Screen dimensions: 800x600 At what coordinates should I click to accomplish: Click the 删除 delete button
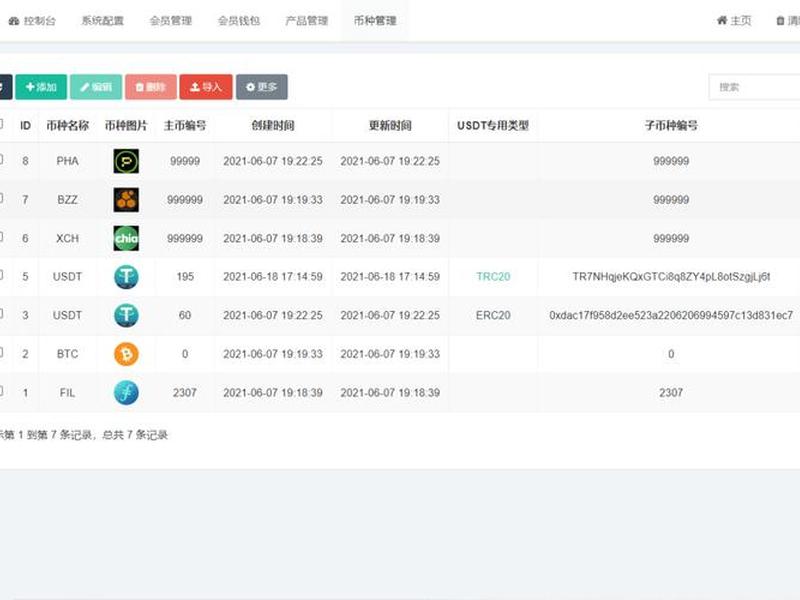coord(151,87)
